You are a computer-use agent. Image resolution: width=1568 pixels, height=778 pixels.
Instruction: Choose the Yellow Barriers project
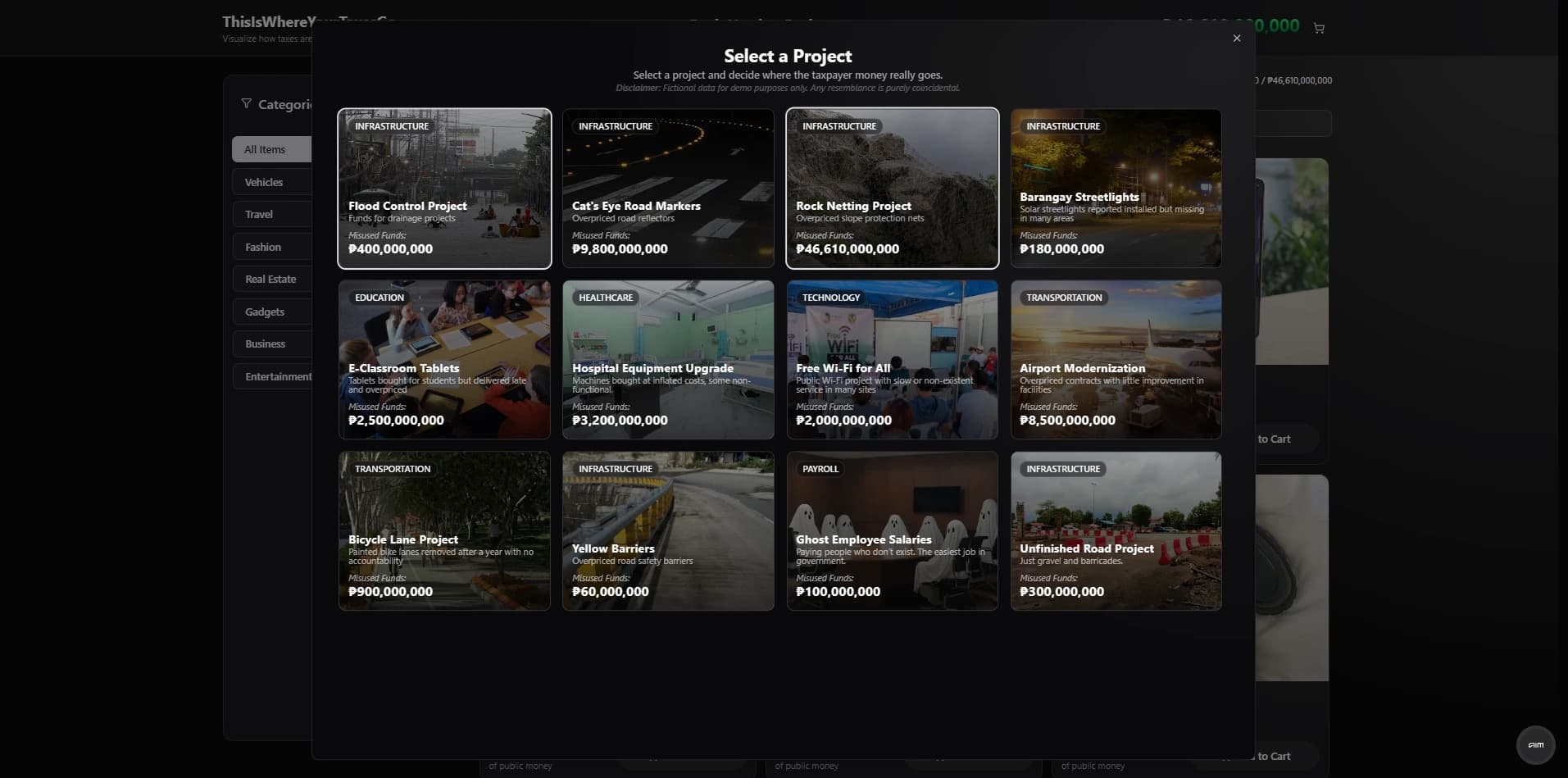tap(668, 531)
